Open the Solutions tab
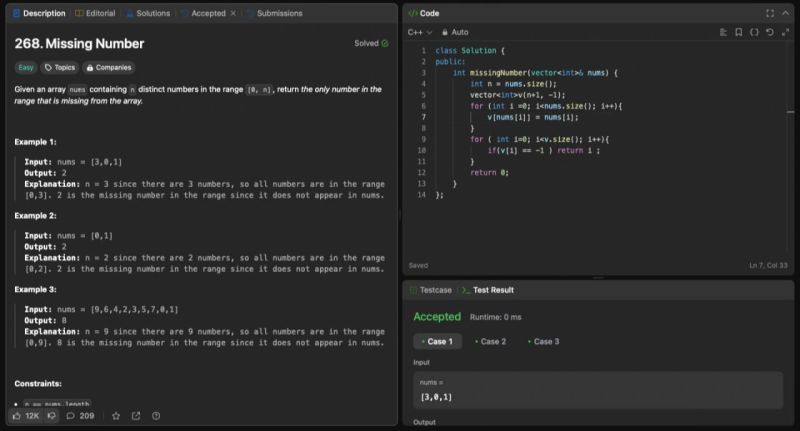This screenshot has height=431, width=800. coord(148,13)
